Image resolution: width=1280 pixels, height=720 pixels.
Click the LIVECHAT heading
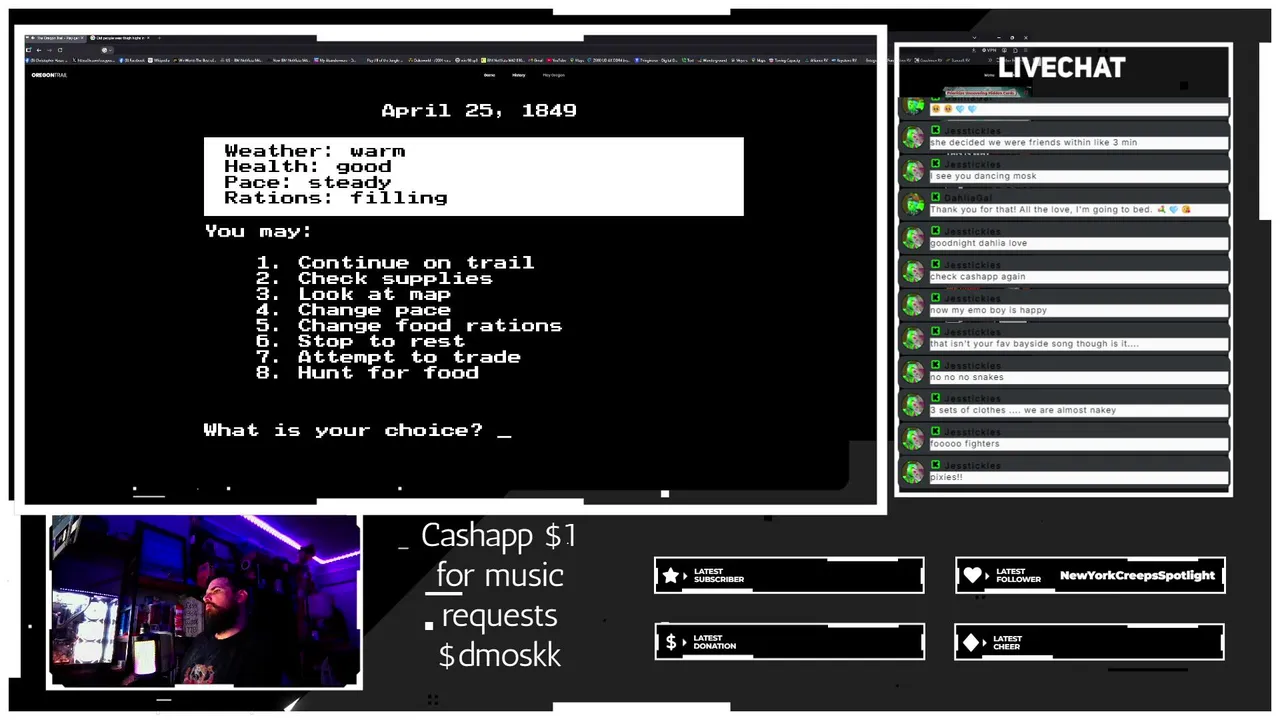pyautogui.click(x=1061, y=68)
